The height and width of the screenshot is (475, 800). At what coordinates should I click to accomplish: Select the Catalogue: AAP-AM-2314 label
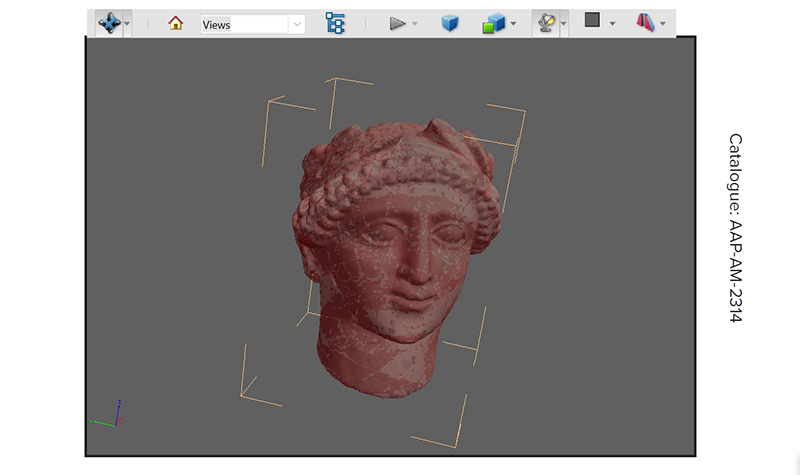(735, 228)
